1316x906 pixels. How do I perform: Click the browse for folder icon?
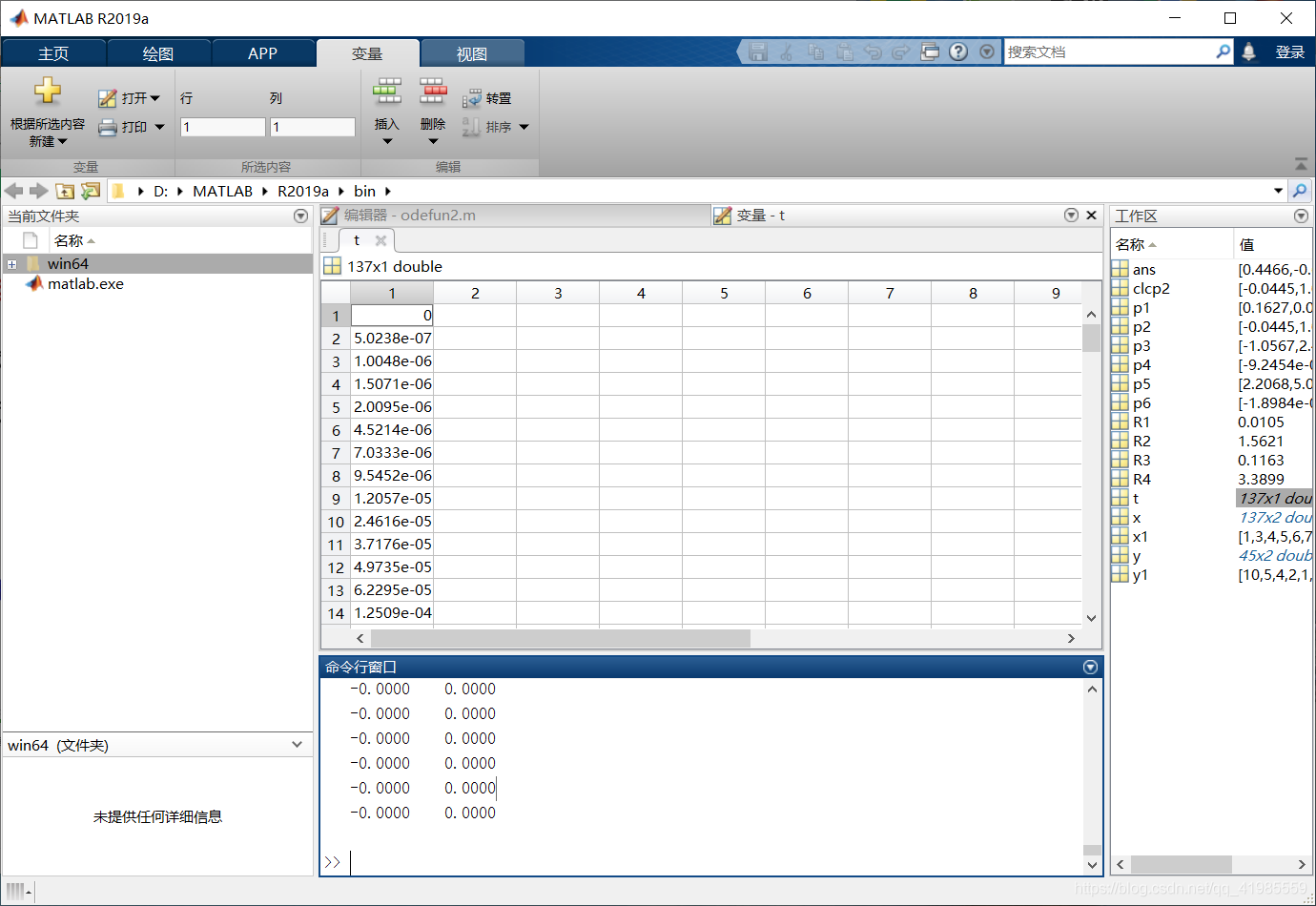91,191
